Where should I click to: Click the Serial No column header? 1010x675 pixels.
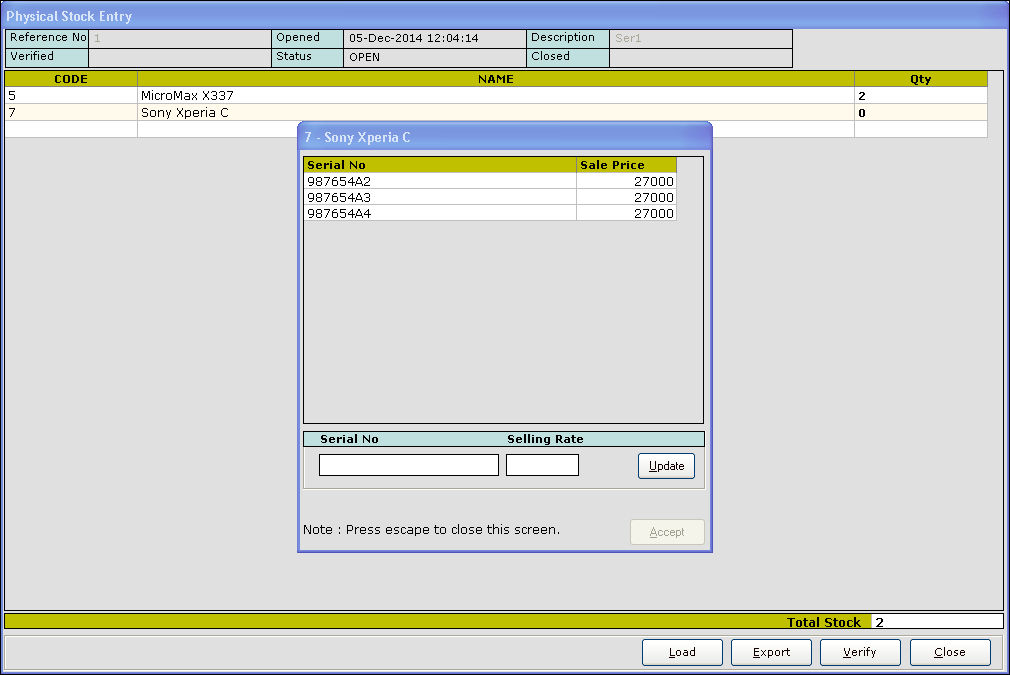coord(440,165)
